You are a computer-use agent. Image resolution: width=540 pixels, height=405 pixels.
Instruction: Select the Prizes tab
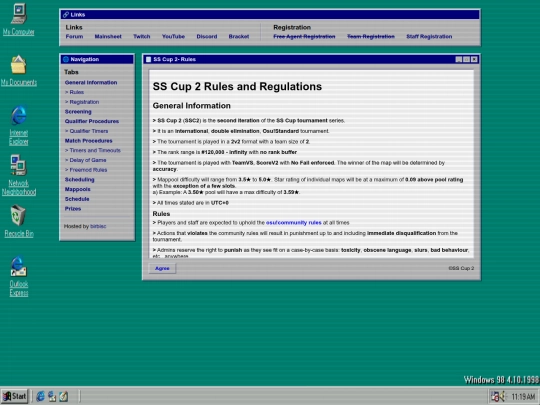73,209
